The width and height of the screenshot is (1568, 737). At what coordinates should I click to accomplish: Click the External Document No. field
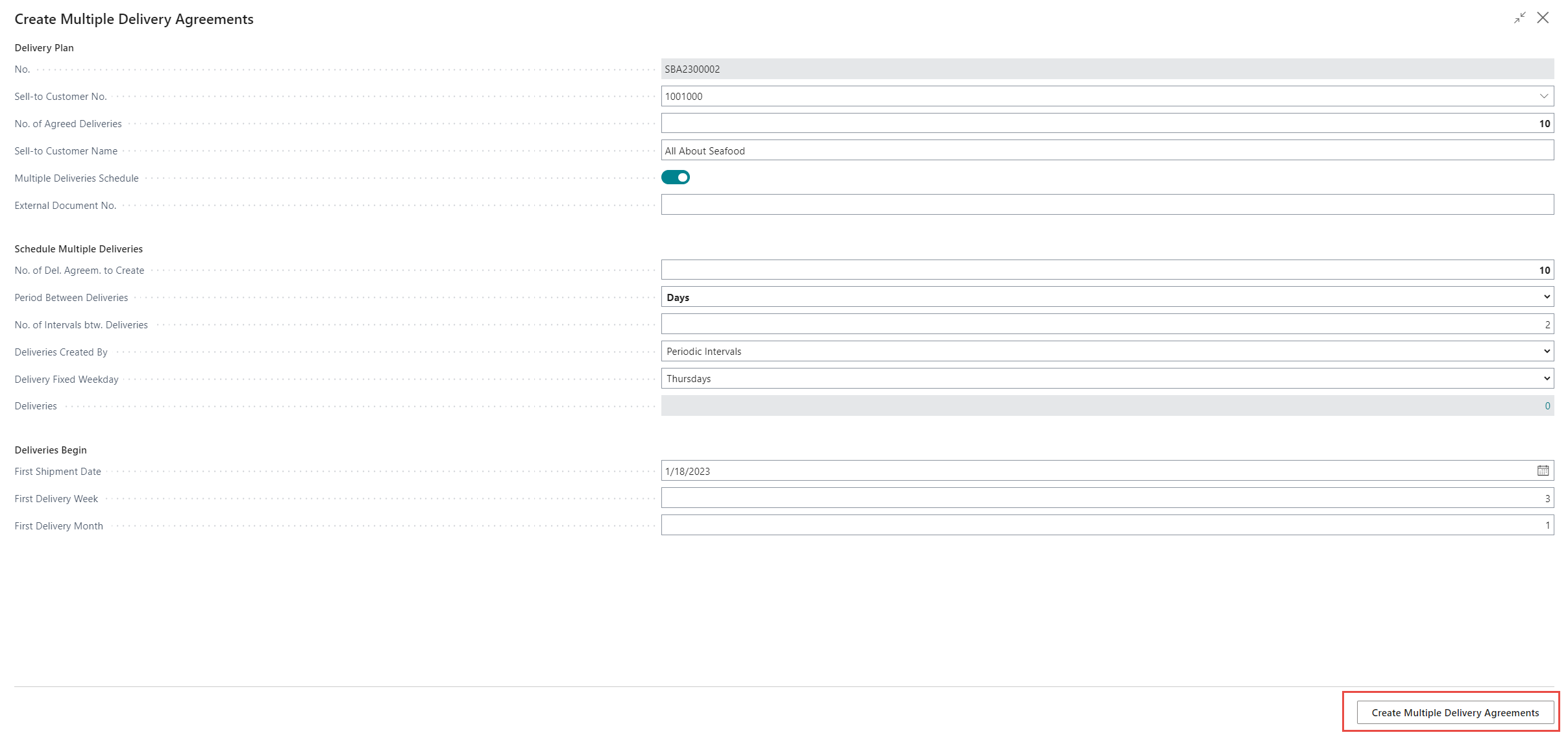[1107, 205]
